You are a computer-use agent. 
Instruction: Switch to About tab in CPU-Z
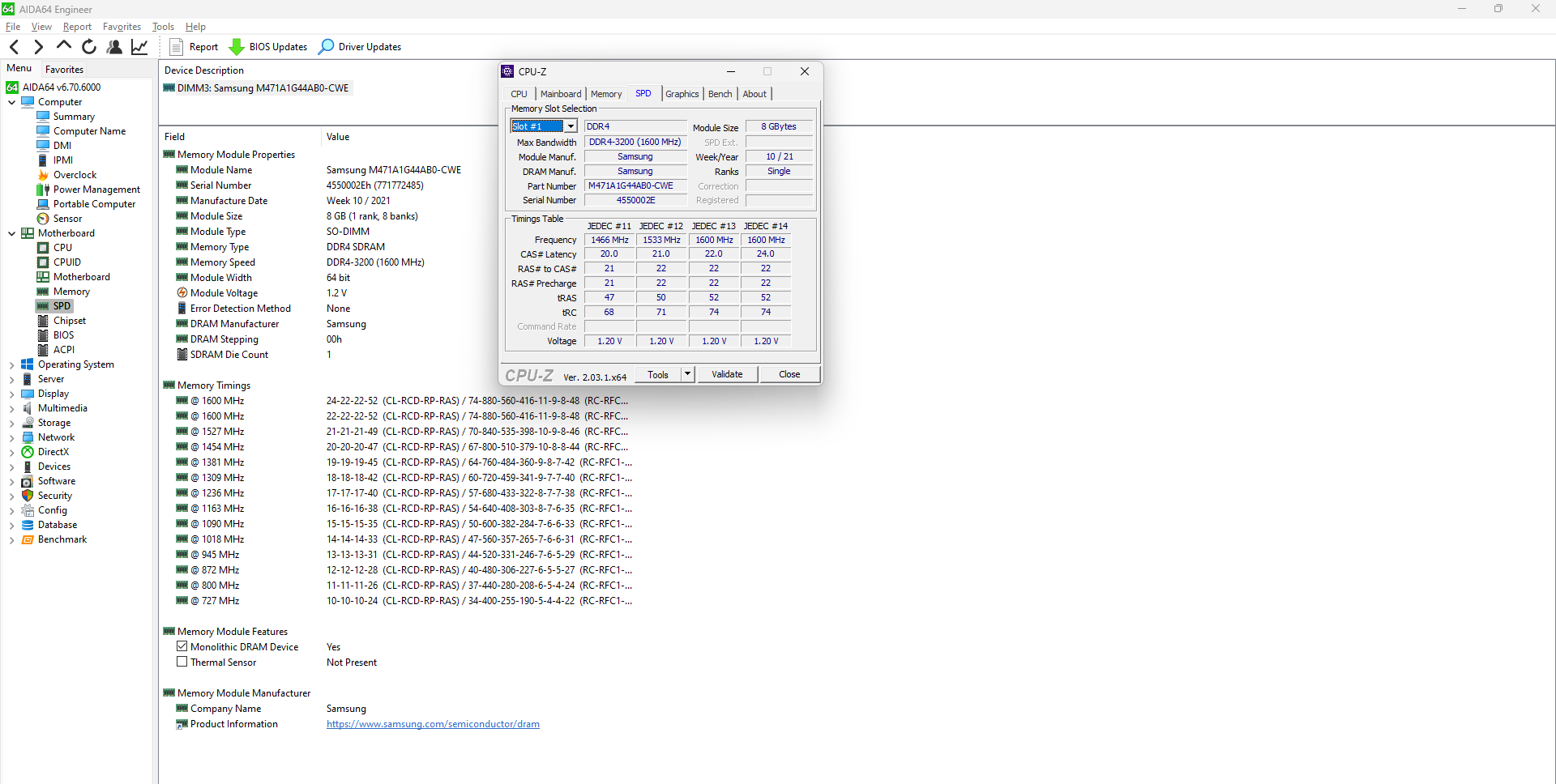tap(754, 94)
